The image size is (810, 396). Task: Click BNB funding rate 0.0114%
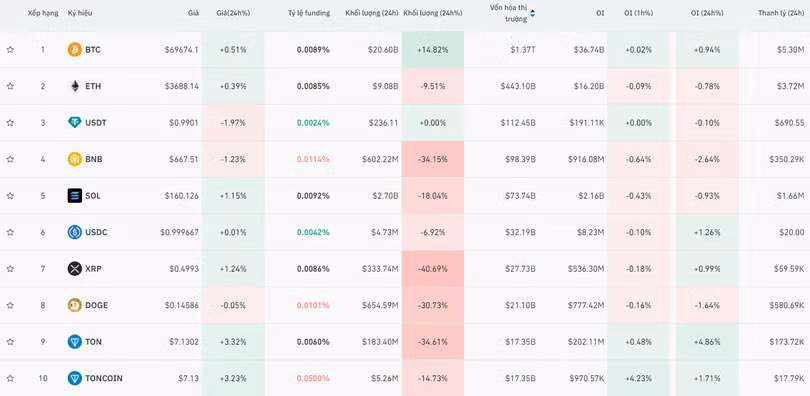click(313, 159)
